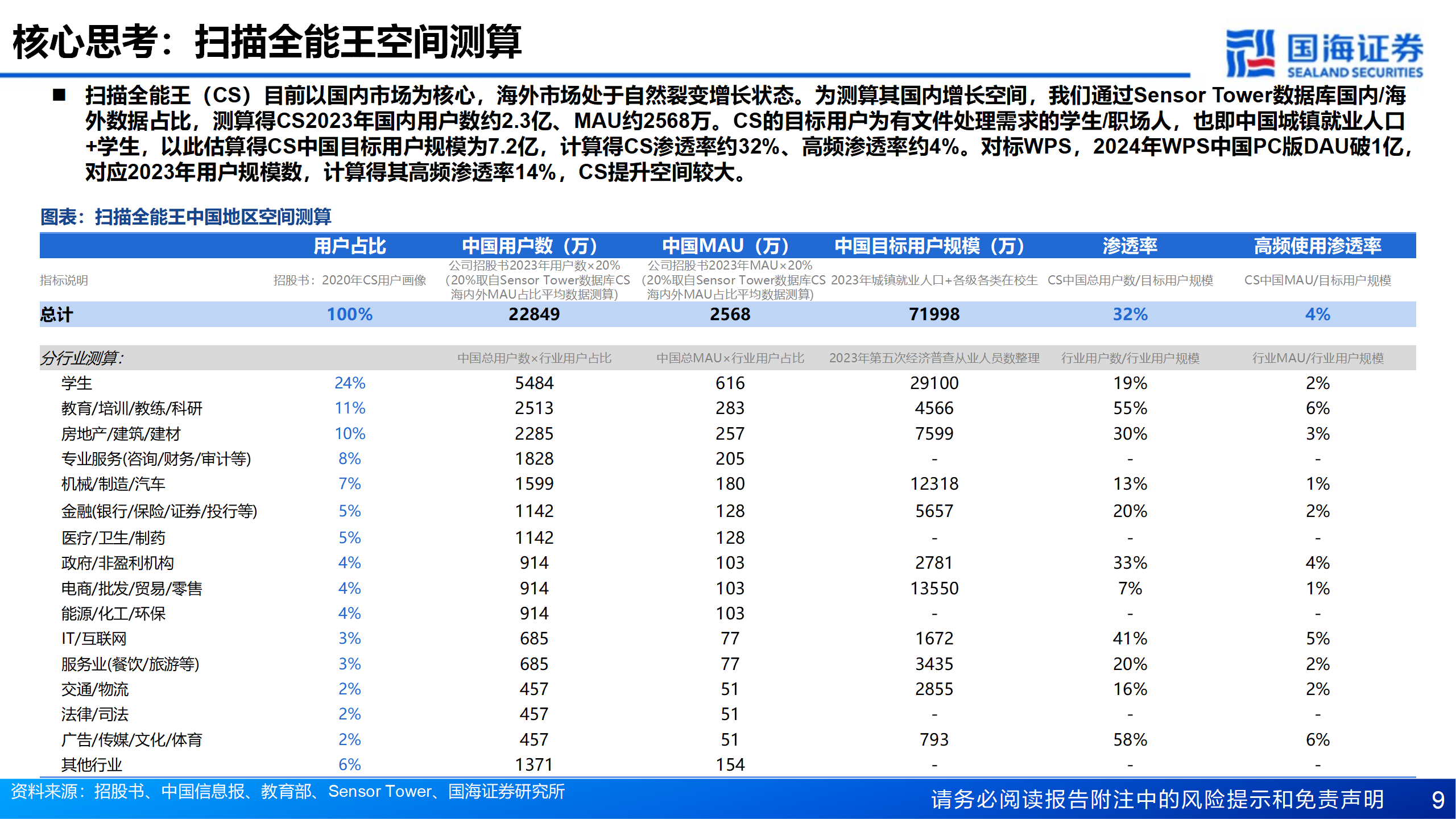1456x819 pixels.
Task: Click the risk disclaimer footer text
Action: click(x=1158, y=800)
